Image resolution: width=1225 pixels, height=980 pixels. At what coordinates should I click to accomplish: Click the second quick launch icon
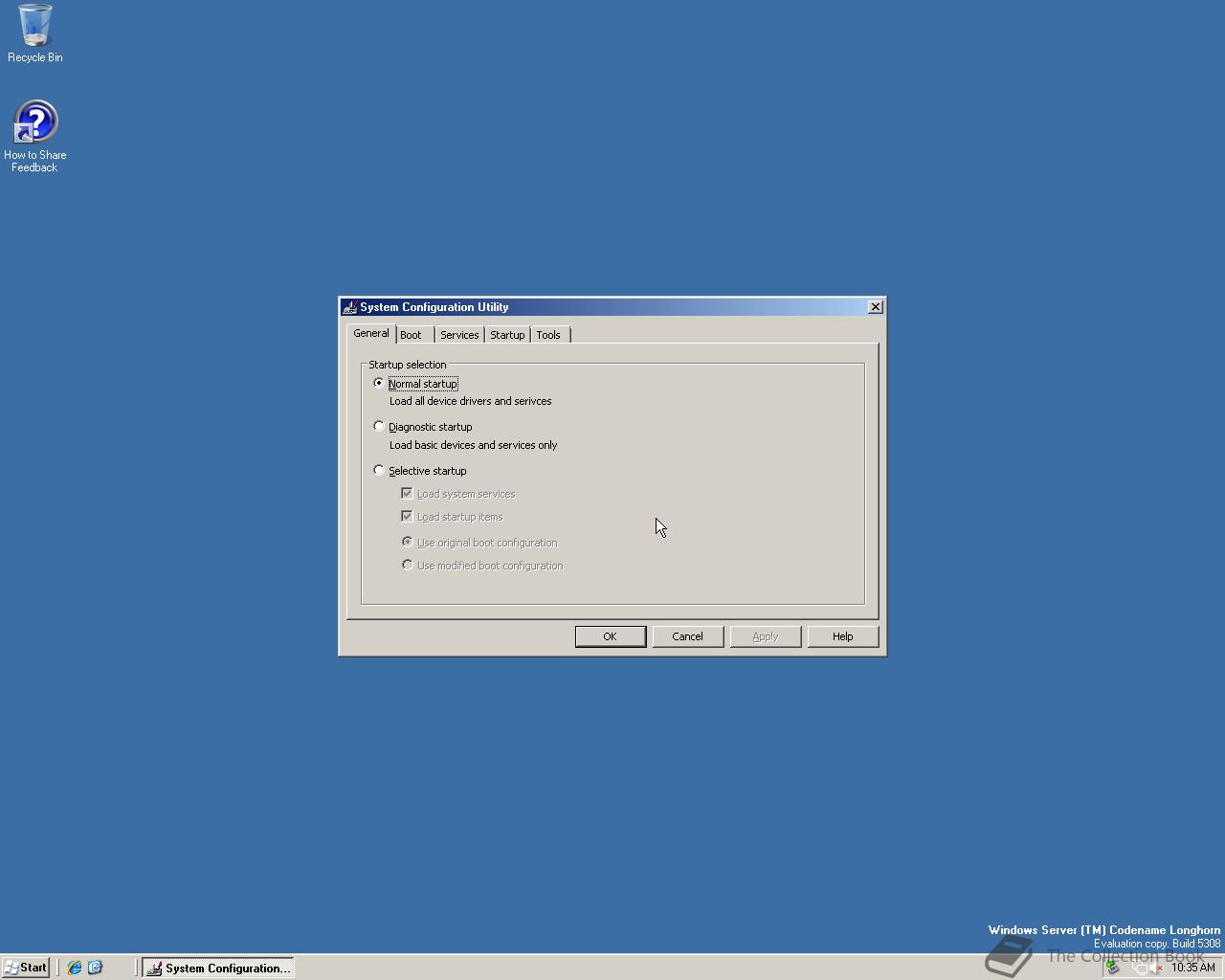[x=95, y=968]
